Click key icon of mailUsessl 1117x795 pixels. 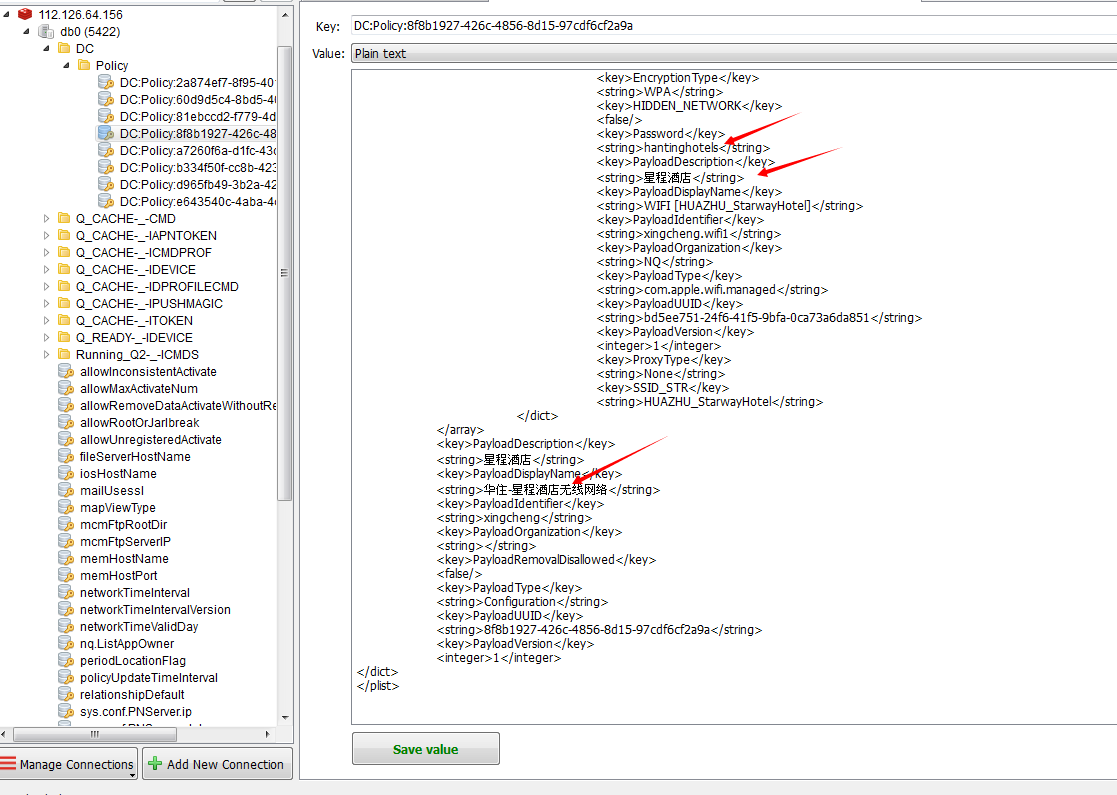(x=66, y=490)
